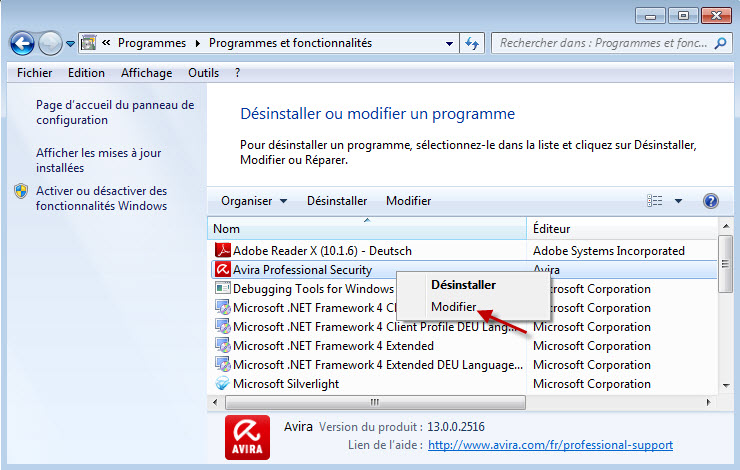Viewport: 740px width, 470px height.
Task: Expand the arrow after Programmes breadcrumb
Action: coord(198,43)
